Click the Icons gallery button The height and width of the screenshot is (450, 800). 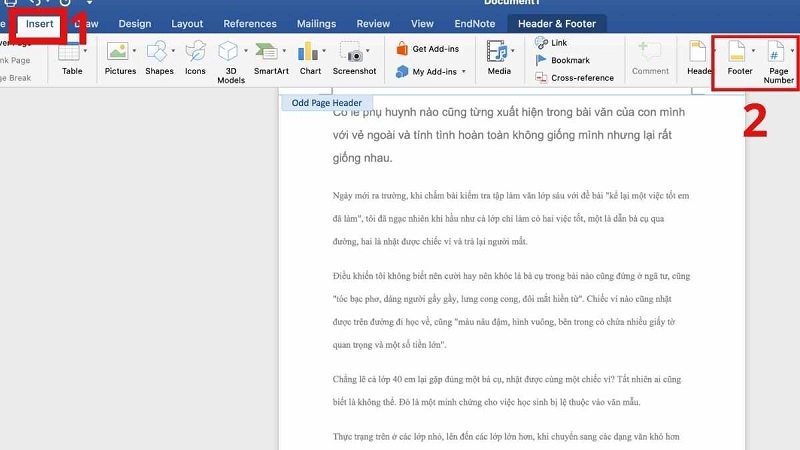click(195, 57)
